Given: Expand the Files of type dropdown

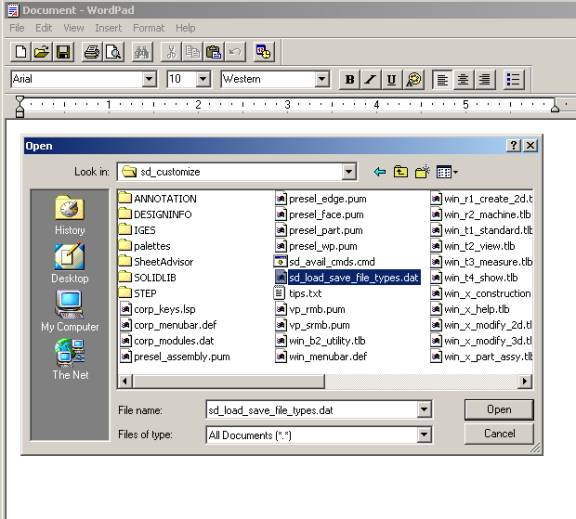Looking at the screenshot, I should pos(424,435).
